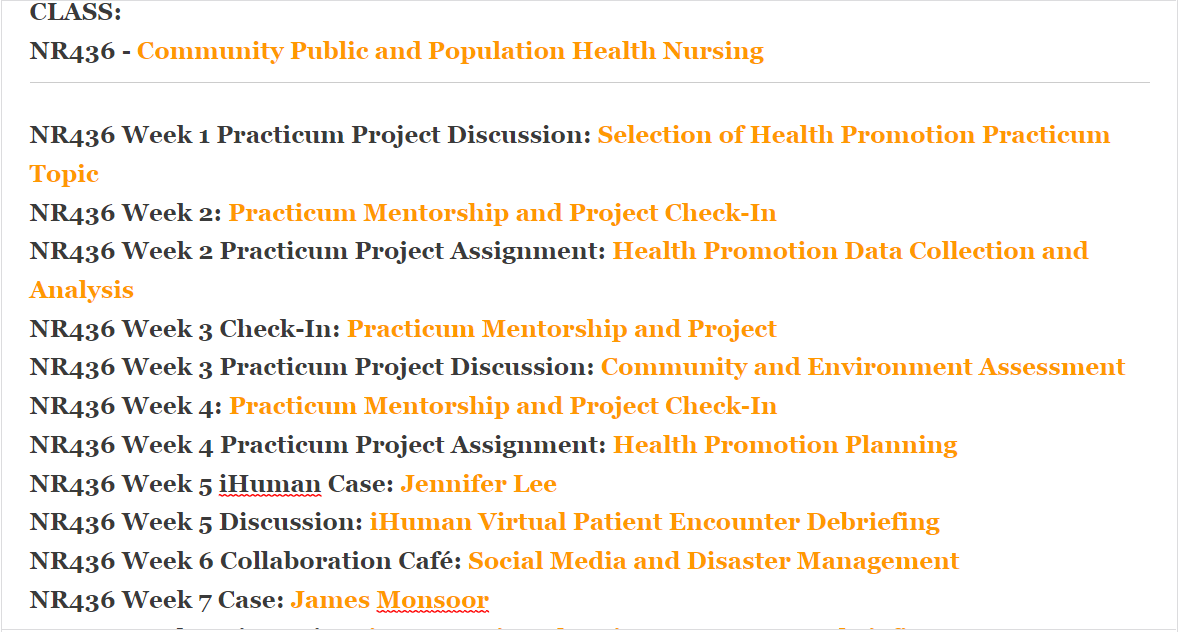Click the NR436 Week 5 Discussion label
Screen dimensions: 1181x632
point(195,522)
